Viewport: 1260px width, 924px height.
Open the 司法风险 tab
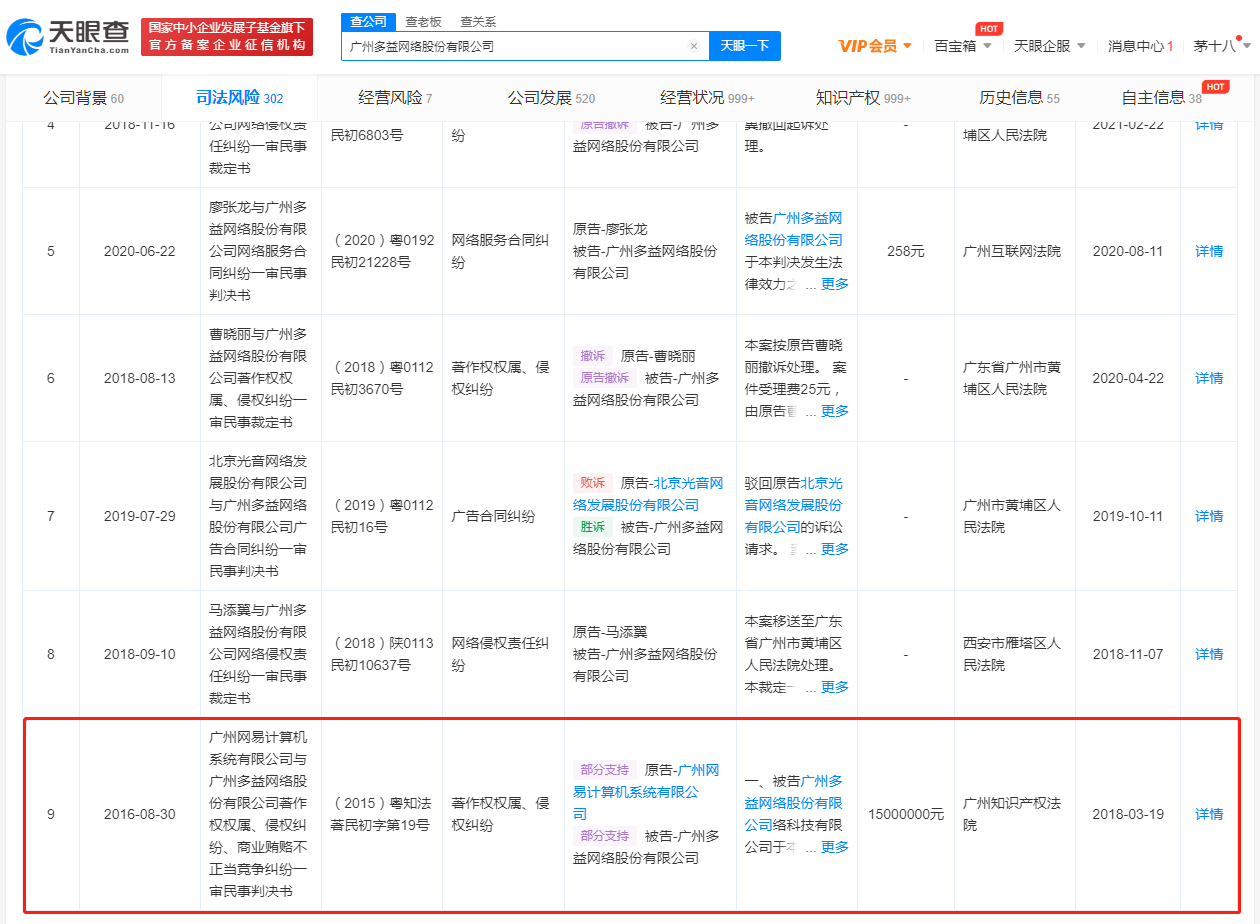click(x=239, y=98)
